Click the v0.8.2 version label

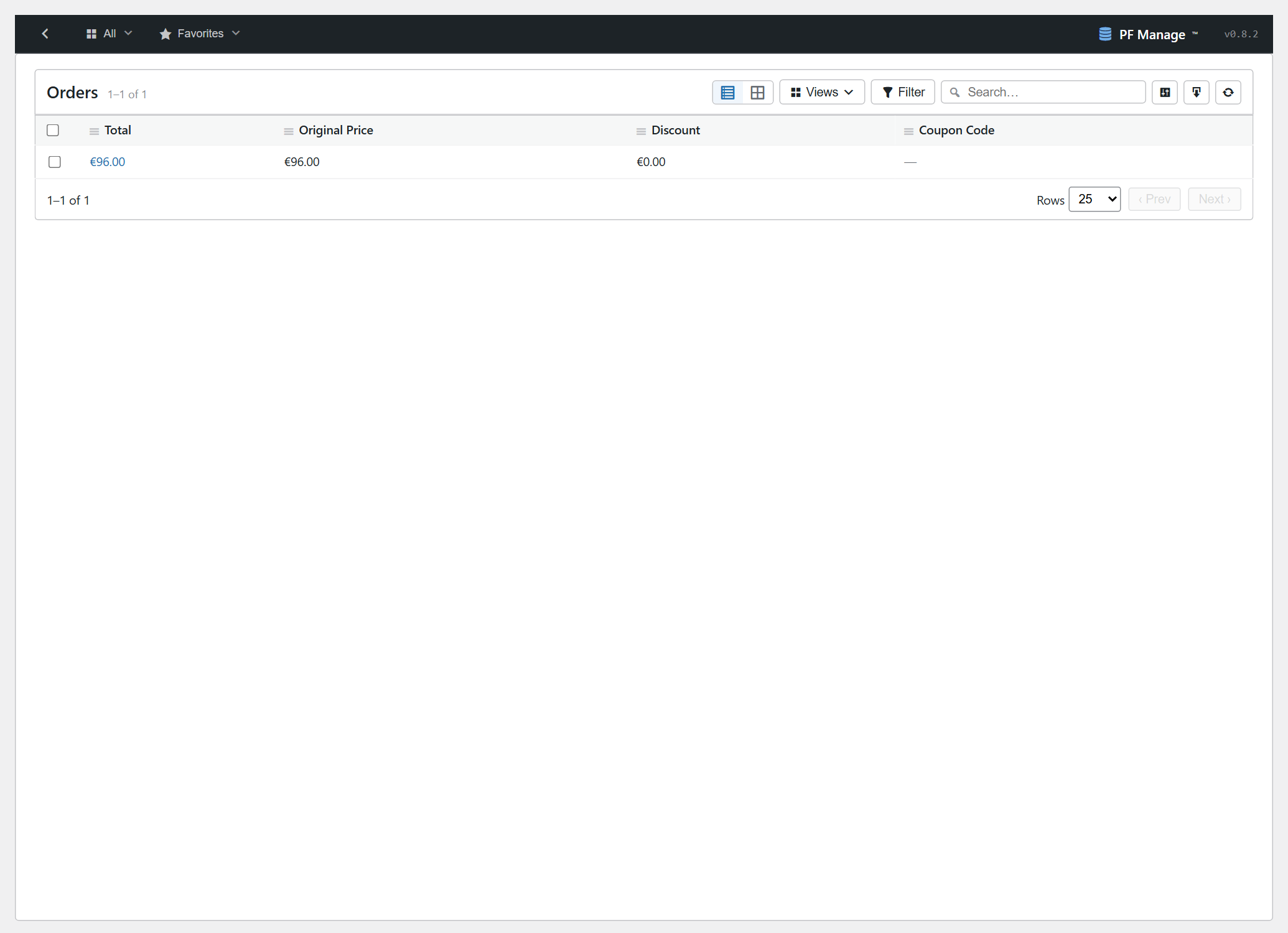tap(1241, 34)
